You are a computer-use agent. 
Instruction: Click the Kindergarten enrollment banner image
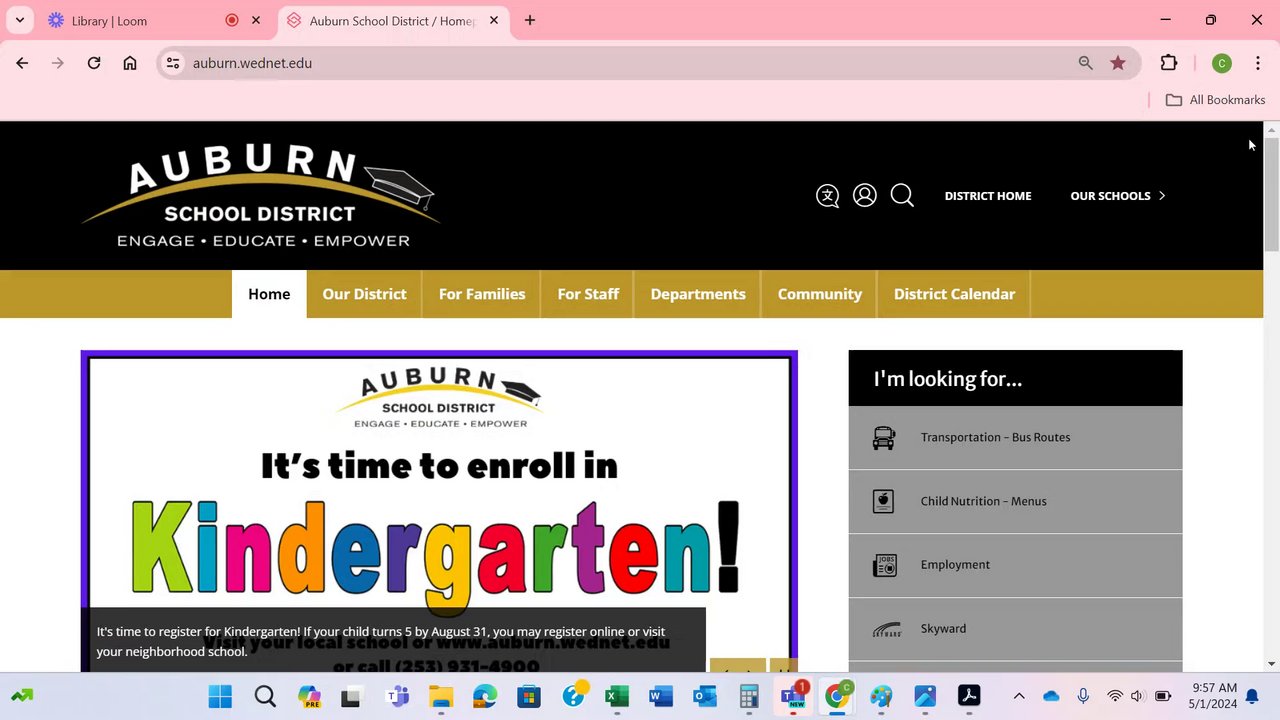pos(439,510)
